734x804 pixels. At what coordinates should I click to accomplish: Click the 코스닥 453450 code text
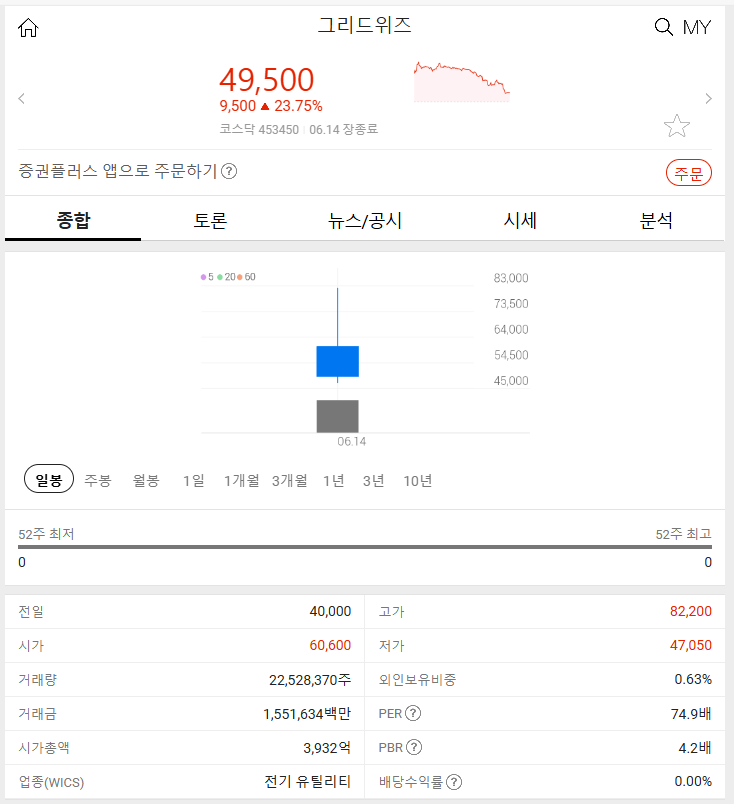coord(259,129)
